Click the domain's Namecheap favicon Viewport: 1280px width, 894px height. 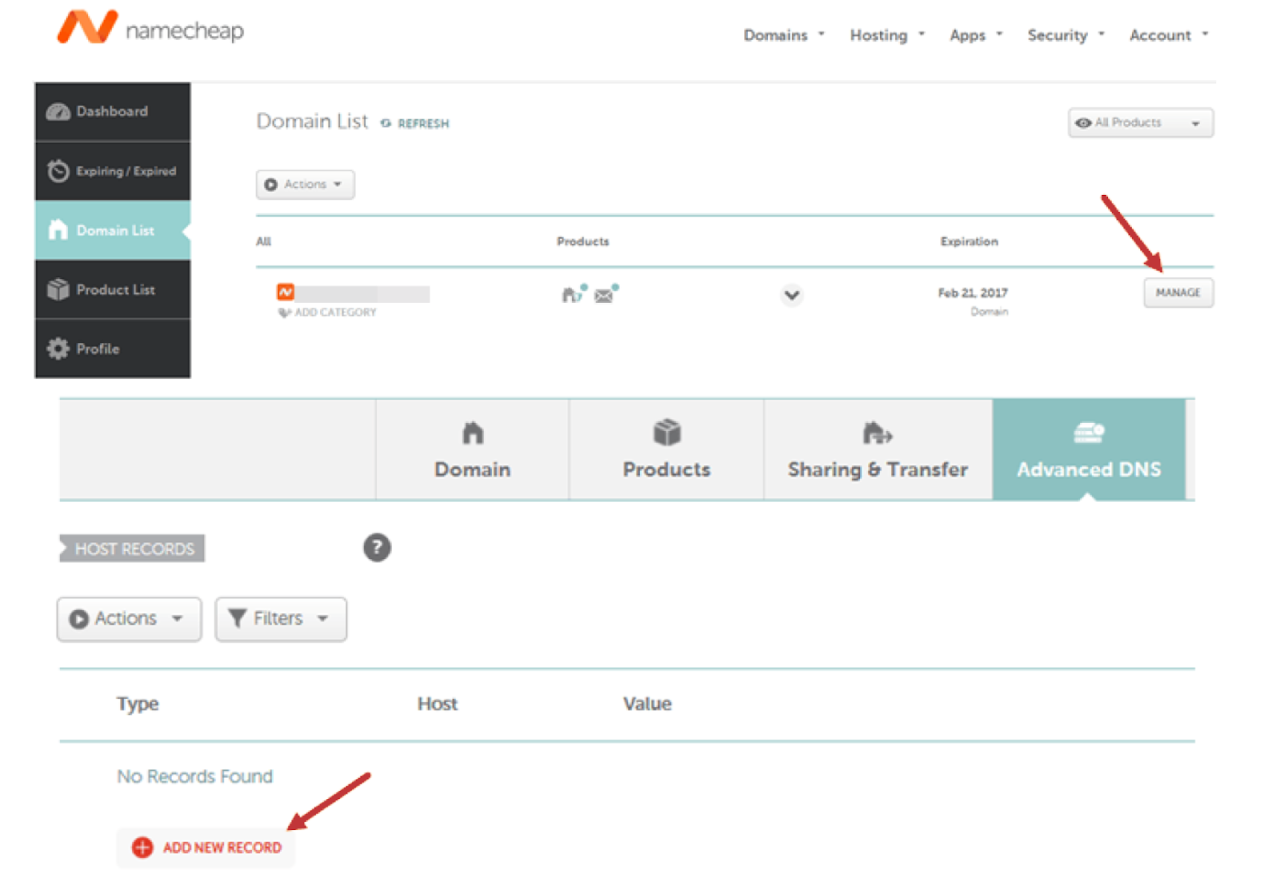click(286, 293)
